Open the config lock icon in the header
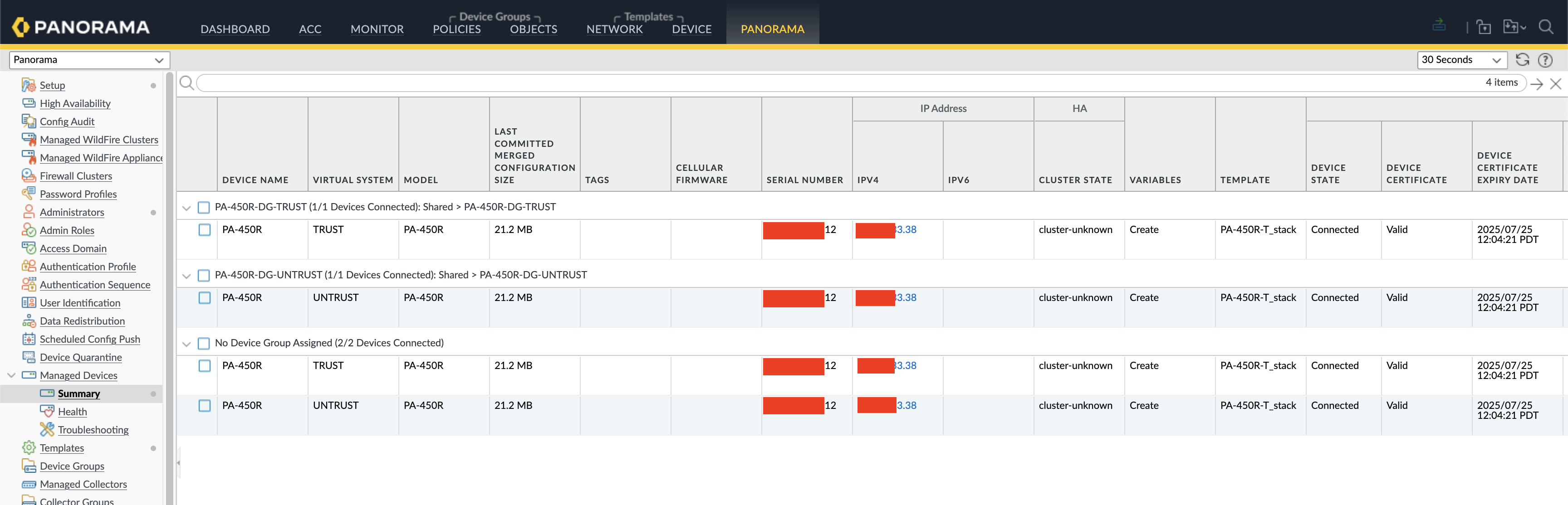 click(1484, 27)
